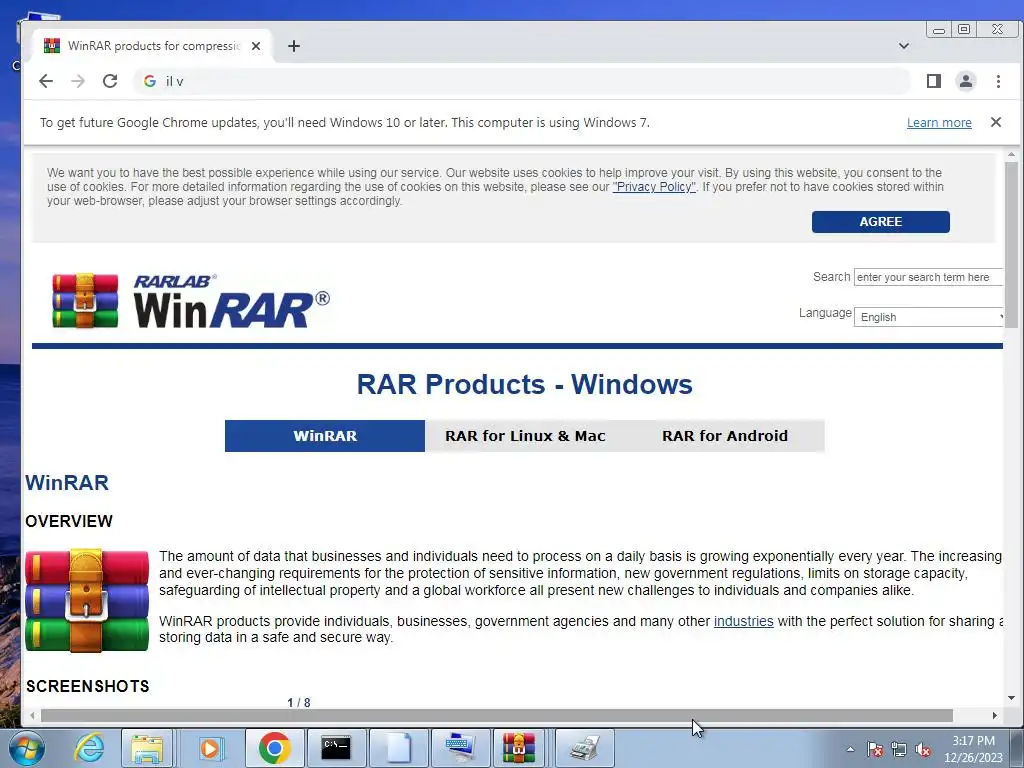Click the browser forward arrow

[78, 81]
